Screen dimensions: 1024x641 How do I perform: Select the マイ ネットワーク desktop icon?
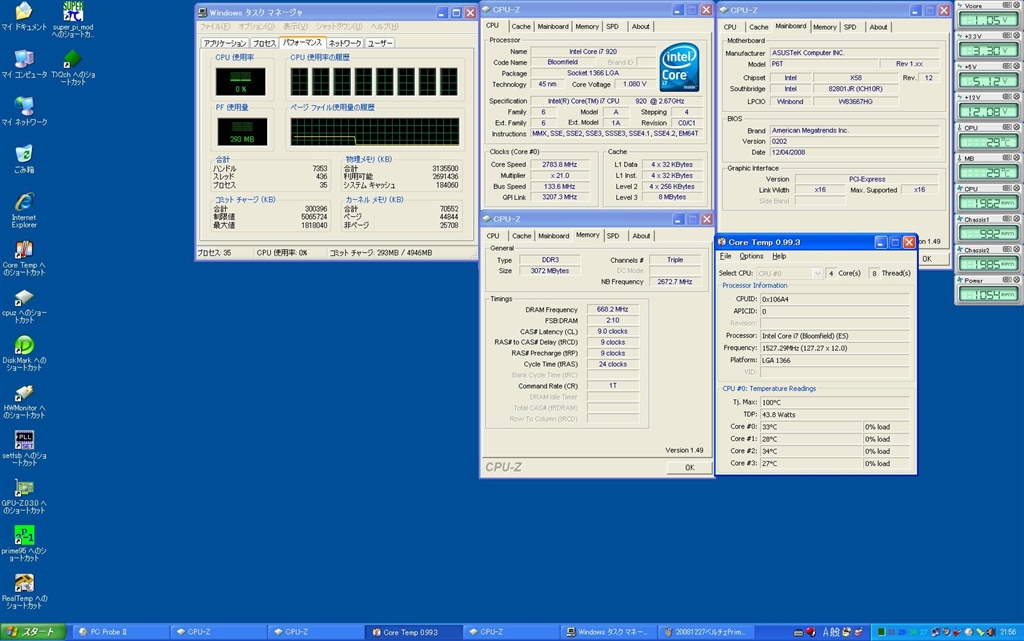24,112
